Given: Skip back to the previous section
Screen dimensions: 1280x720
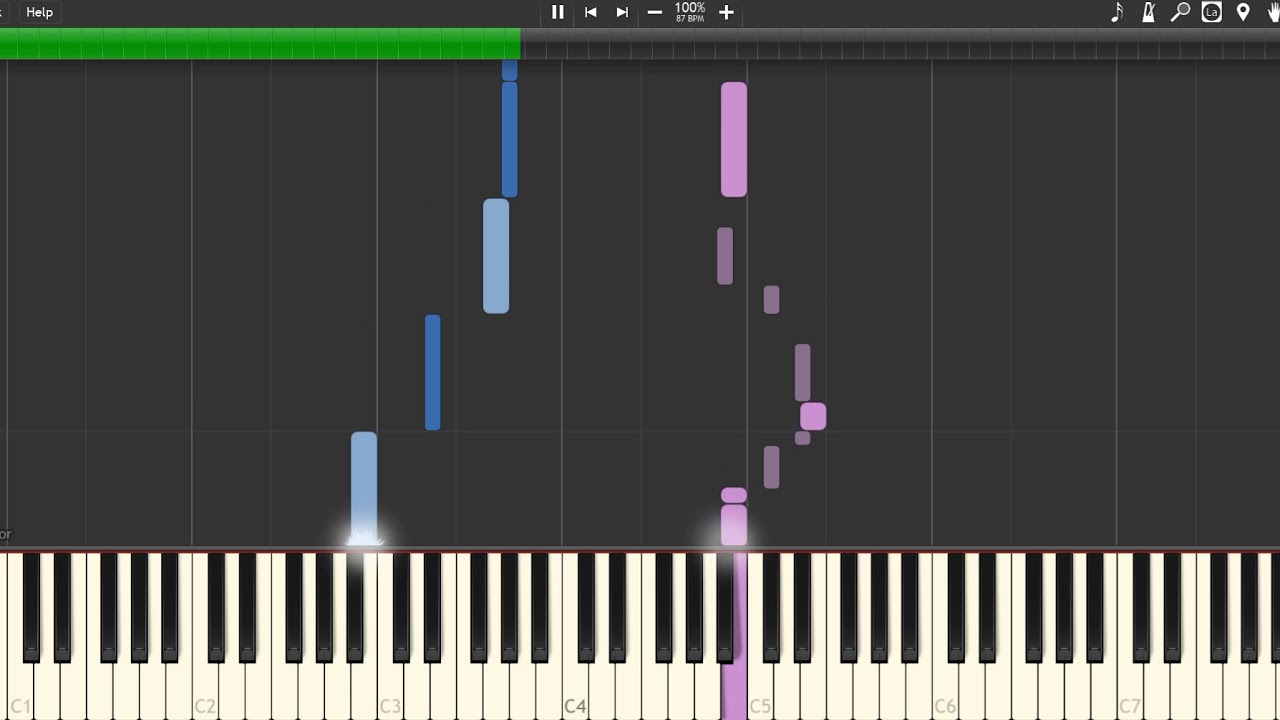Looking at the screenshot, I should pyautogui.click(x=590, y=12).
